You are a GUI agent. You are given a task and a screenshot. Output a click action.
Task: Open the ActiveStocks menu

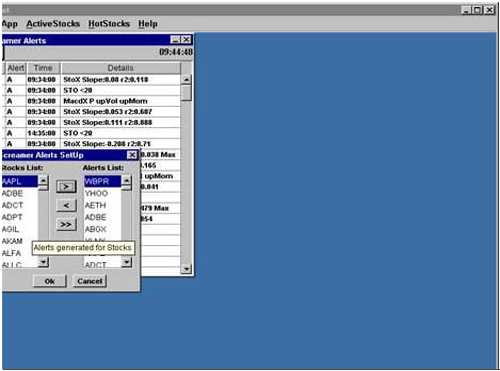click(x=53, y=24)
